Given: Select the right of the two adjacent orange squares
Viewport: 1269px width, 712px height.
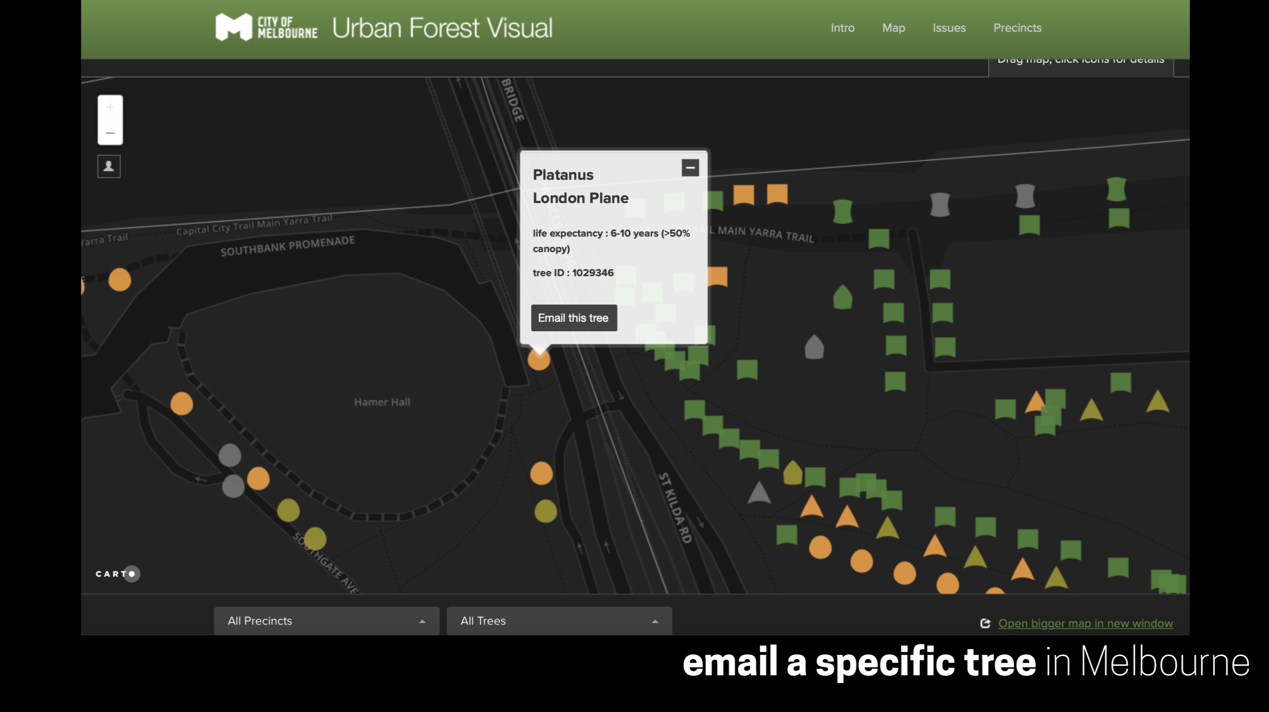Looking at the screenshot, I should click(777, 194).
